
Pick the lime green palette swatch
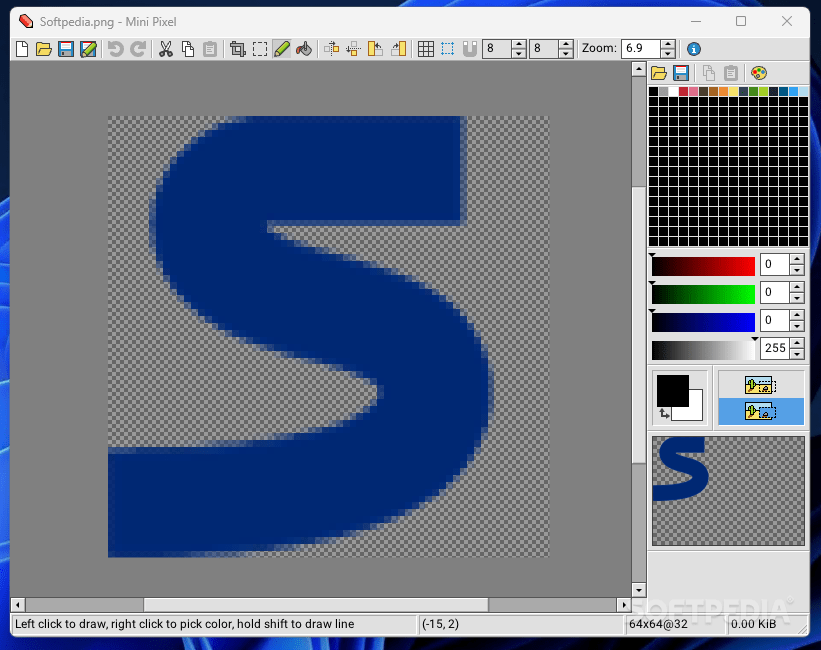[x=763, y=92]
